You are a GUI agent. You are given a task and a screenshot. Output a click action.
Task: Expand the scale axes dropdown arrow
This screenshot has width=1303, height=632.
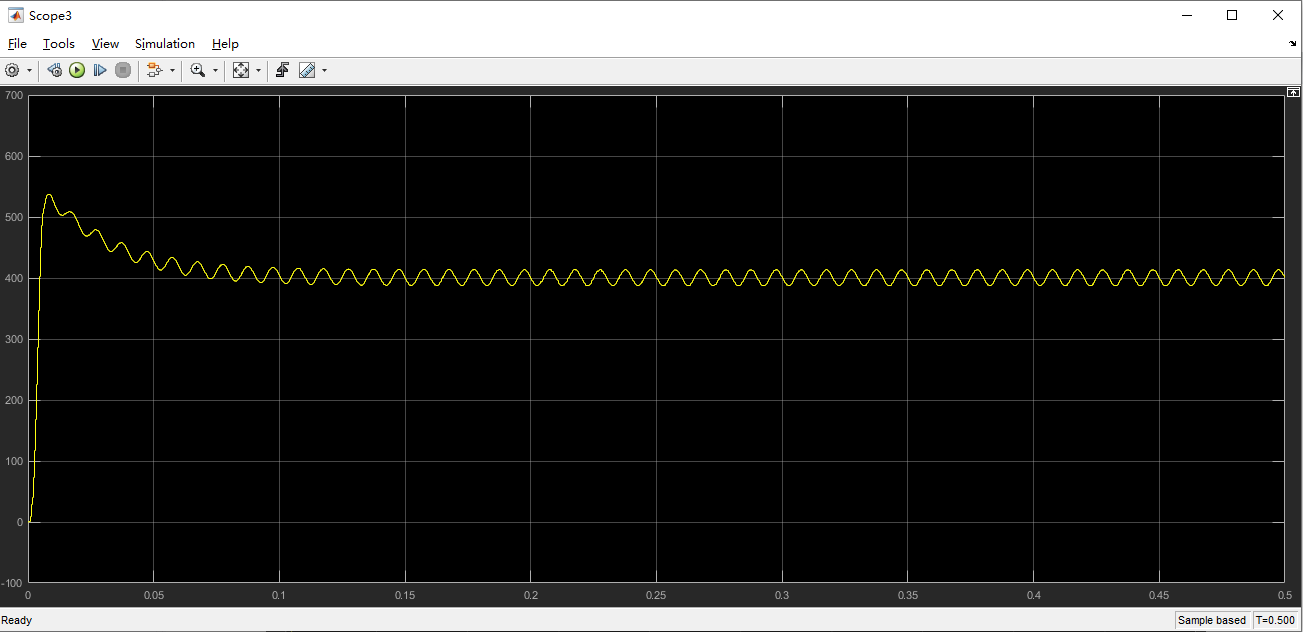258,70
